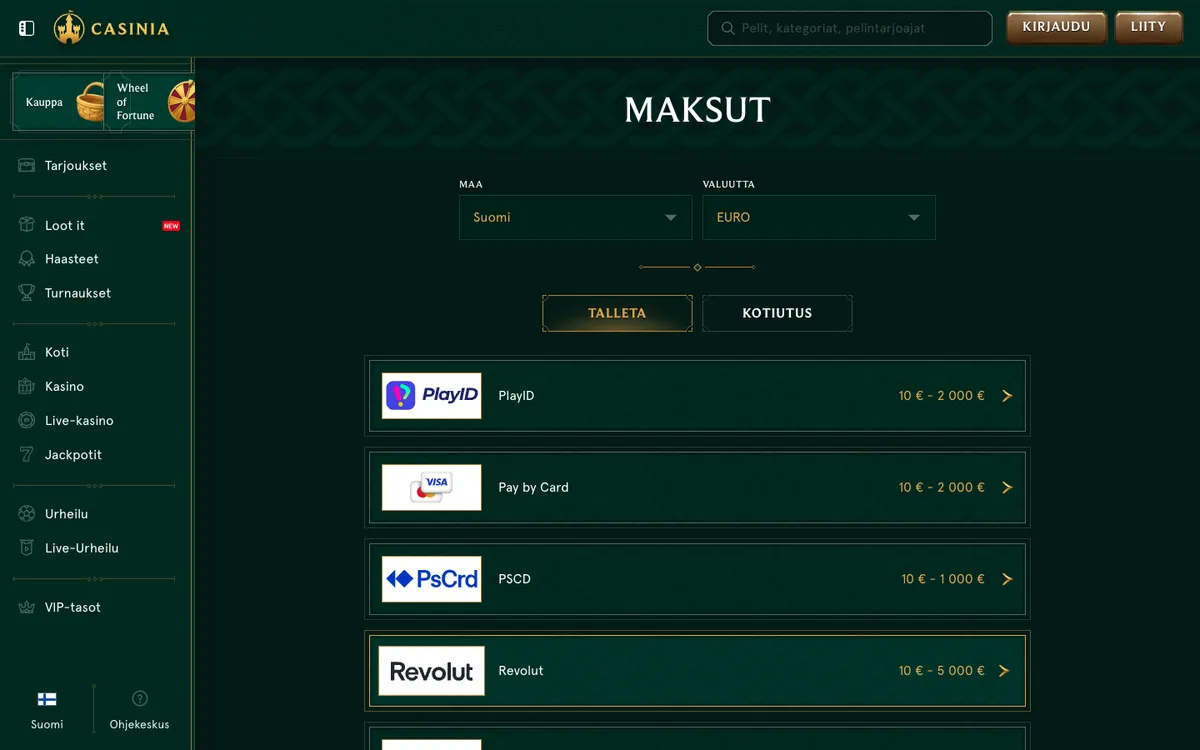This screenshot has height=750, width=1200.
Task: Click the PsCrd logo
Action: point(432,579)
